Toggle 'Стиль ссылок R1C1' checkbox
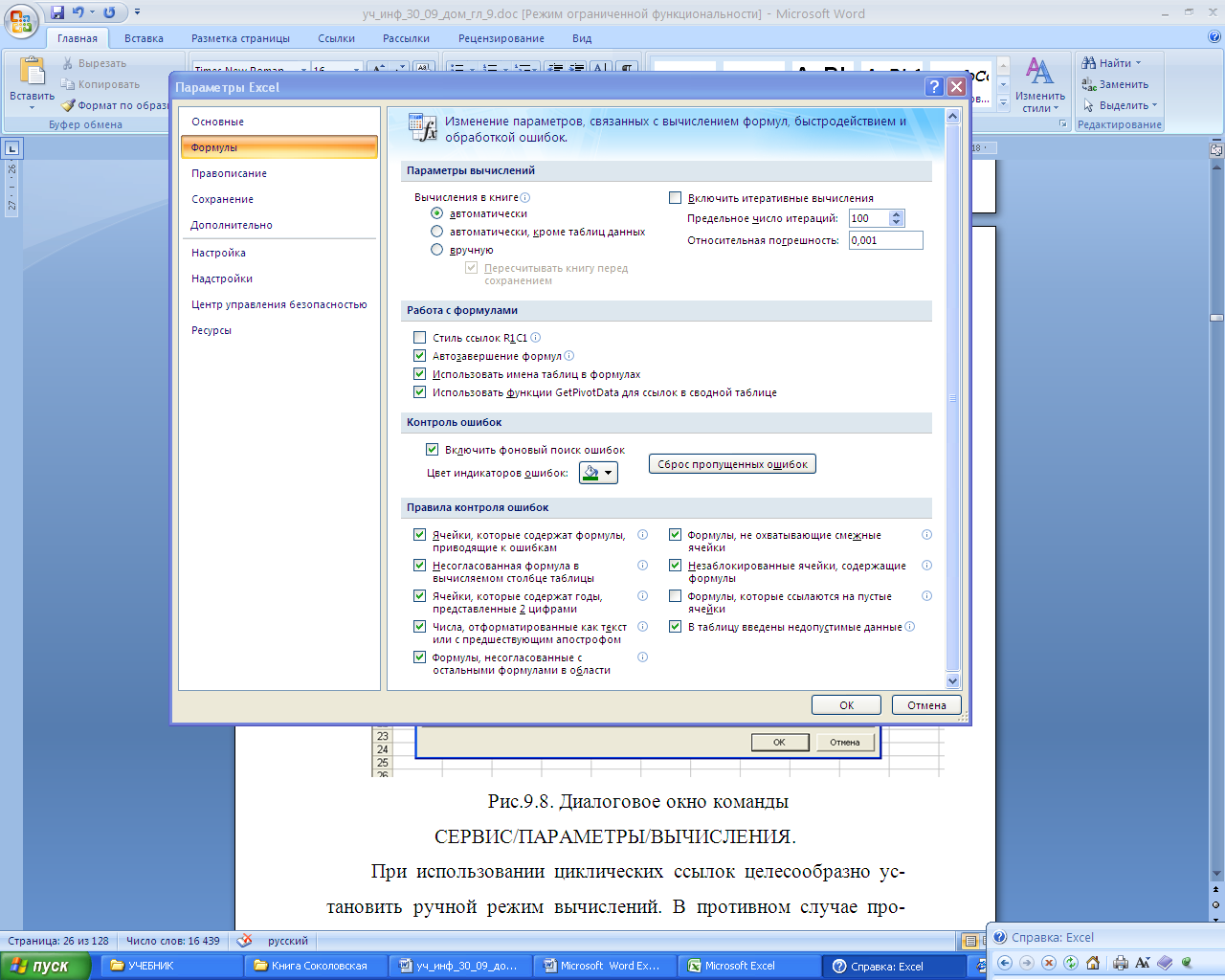This screenshot has width=1225, height=980. [419, 338]
